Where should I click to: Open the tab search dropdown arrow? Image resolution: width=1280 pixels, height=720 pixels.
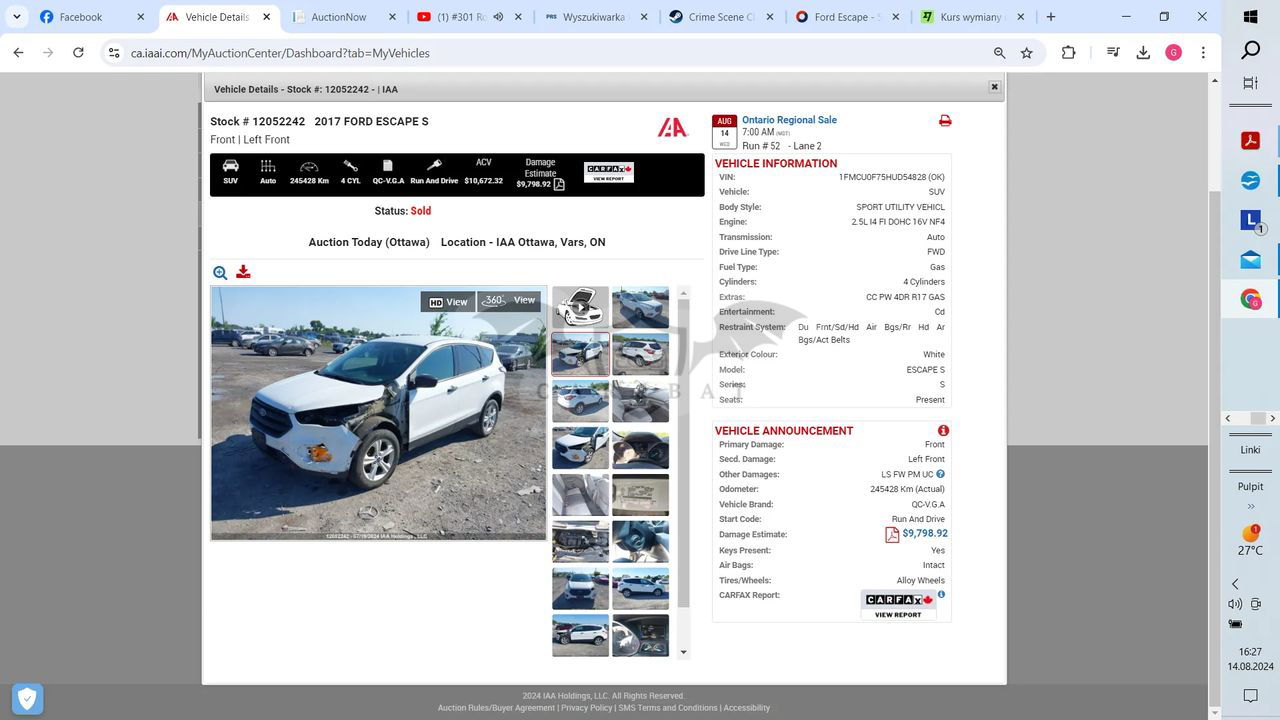[x=17, y=17]
